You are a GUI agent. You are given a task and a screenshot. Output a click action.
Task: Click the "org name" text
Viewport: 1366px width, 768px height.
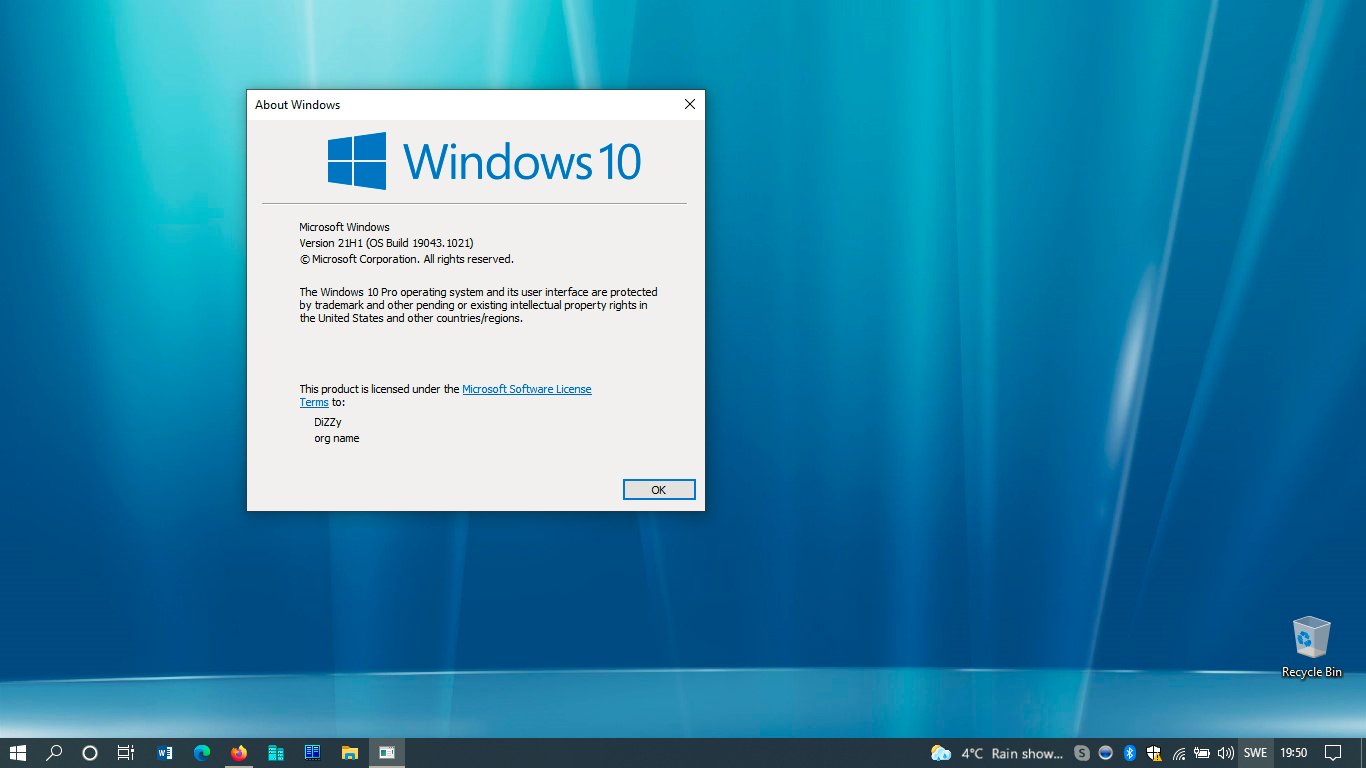coord(337,438)
